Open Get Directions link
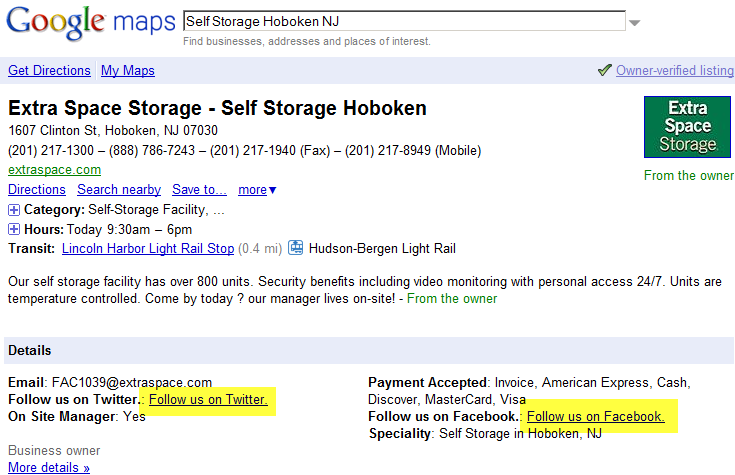Image resolution: width=735 pixels, height=475 pixels. [x=49, y=71]
